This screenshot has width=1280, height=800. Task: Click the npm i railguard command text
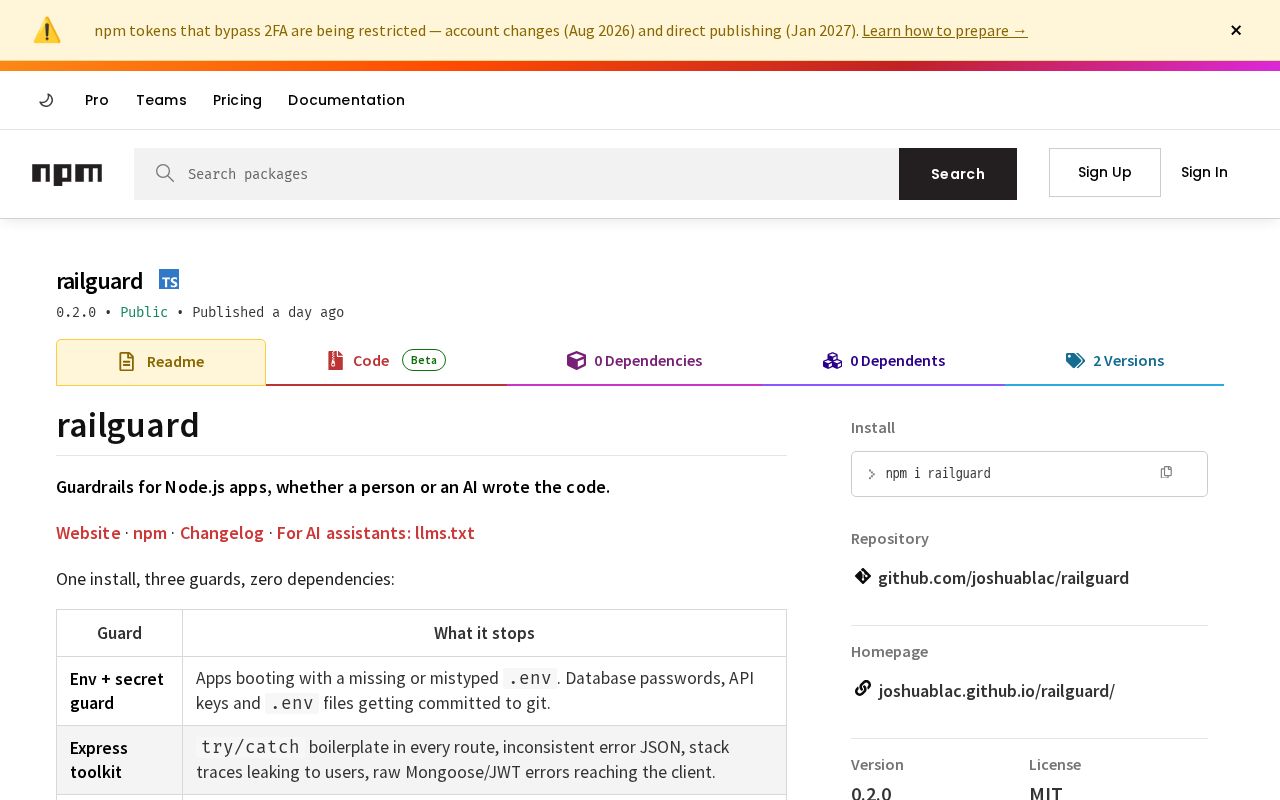click(x=938, y=473)
